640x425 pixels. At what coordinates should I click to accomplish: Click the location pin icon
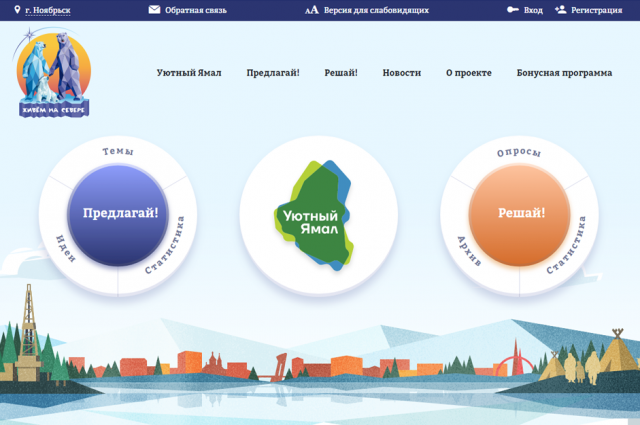click(x=17, y=9)
